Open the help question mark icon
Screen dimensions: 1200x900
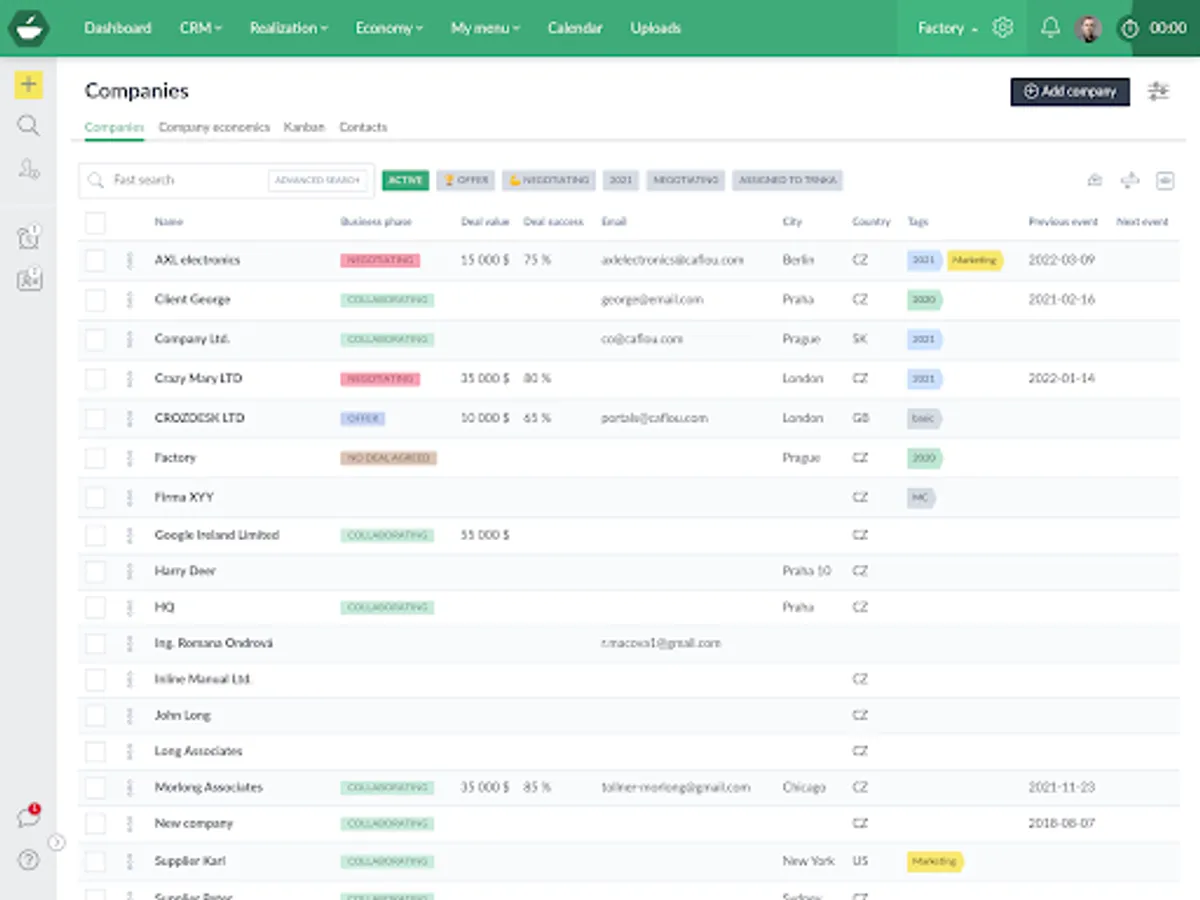(28, 859)
